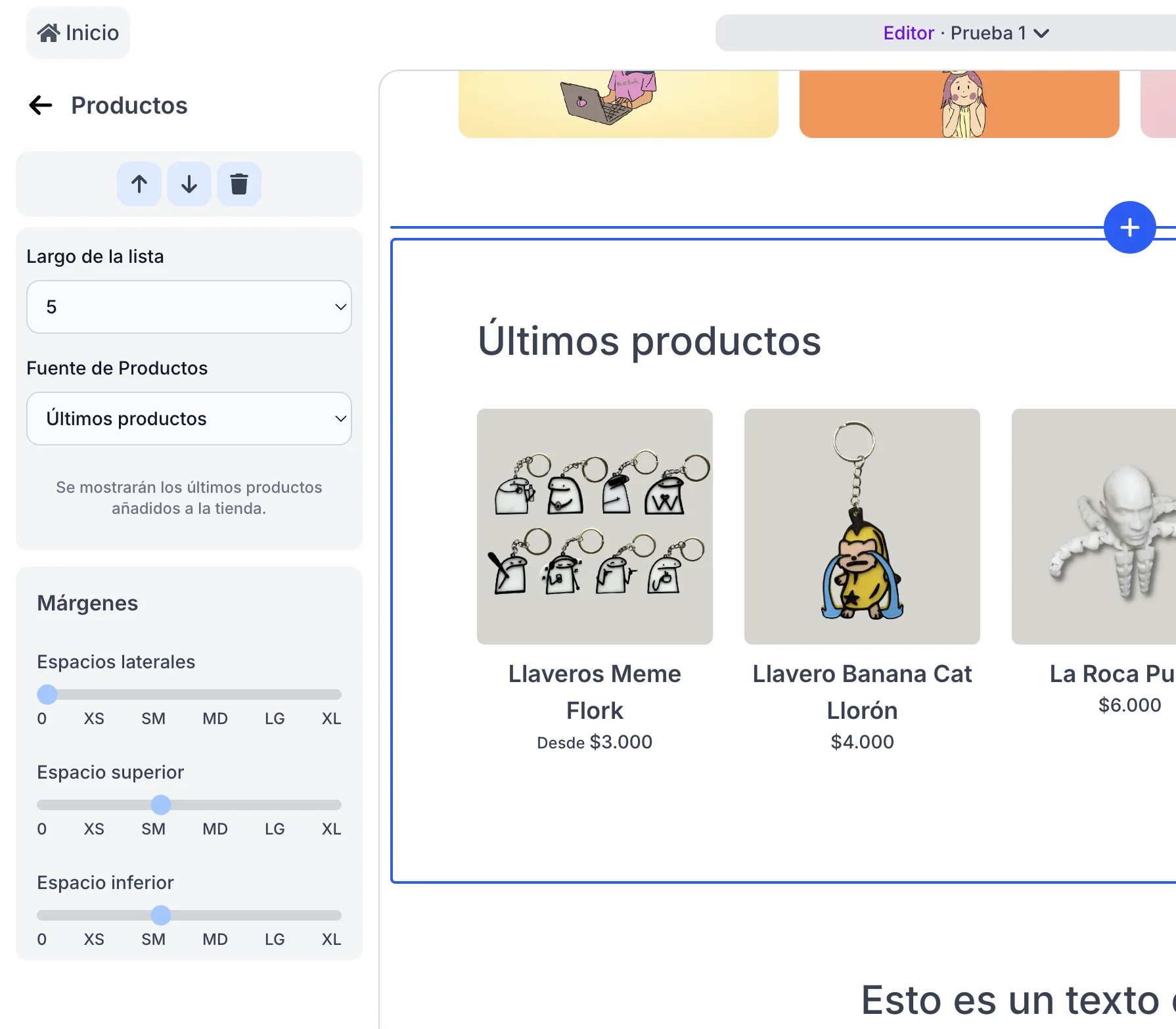The height and width of the screenshot is (1029, 1176).
Task: Add a new section with blue plus button
Action: coord(1129,227)
